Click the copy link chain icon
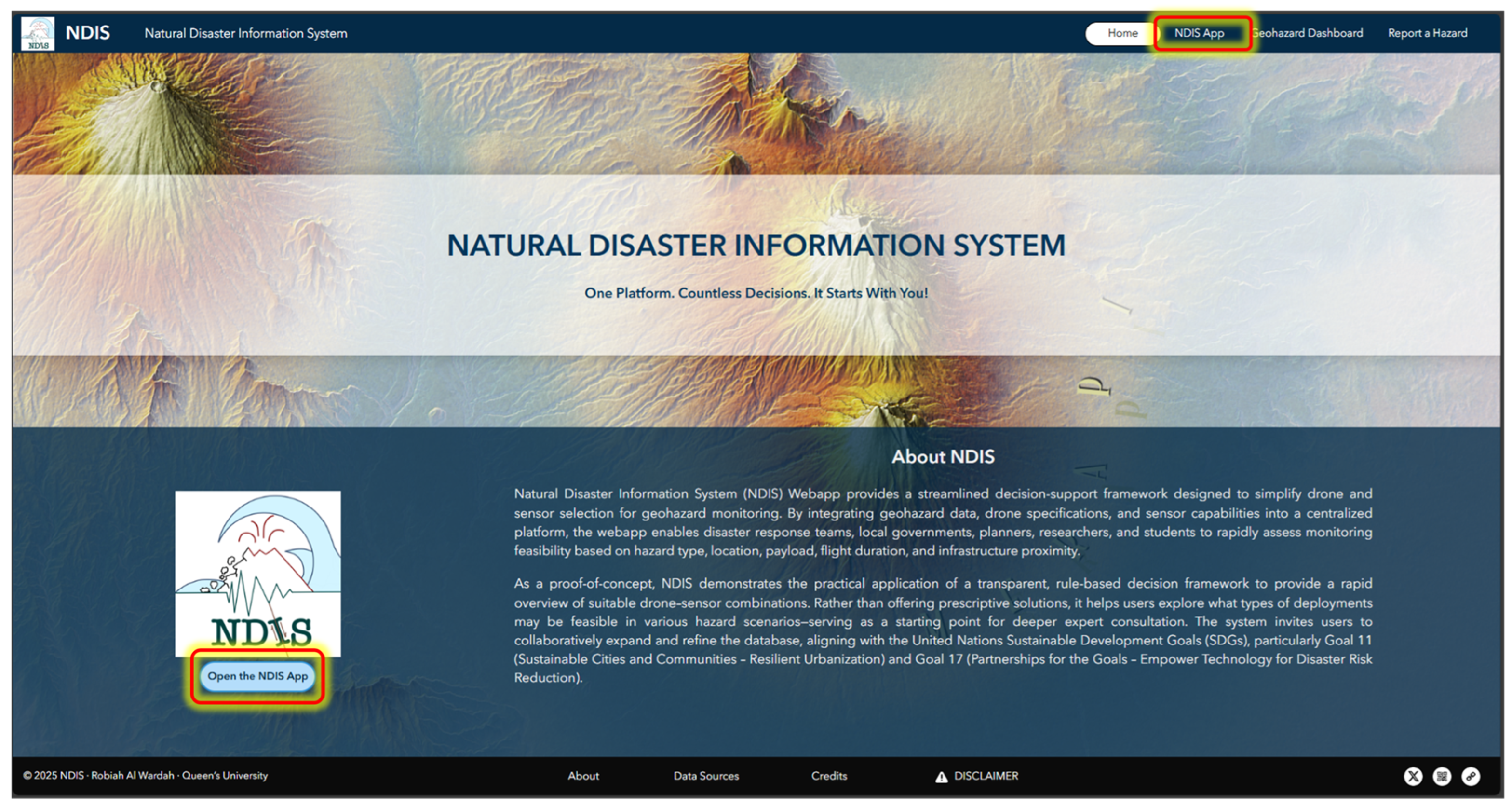Viewport: 1512px width, 808px height. [x=1471, y=776]
